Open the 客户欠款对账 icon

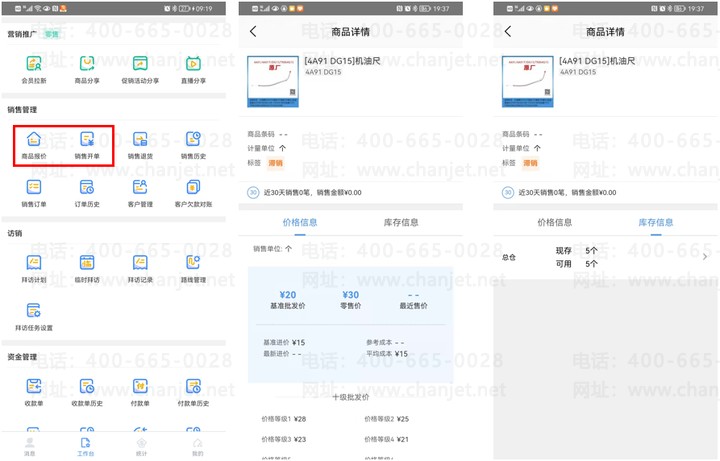point(193,187)
